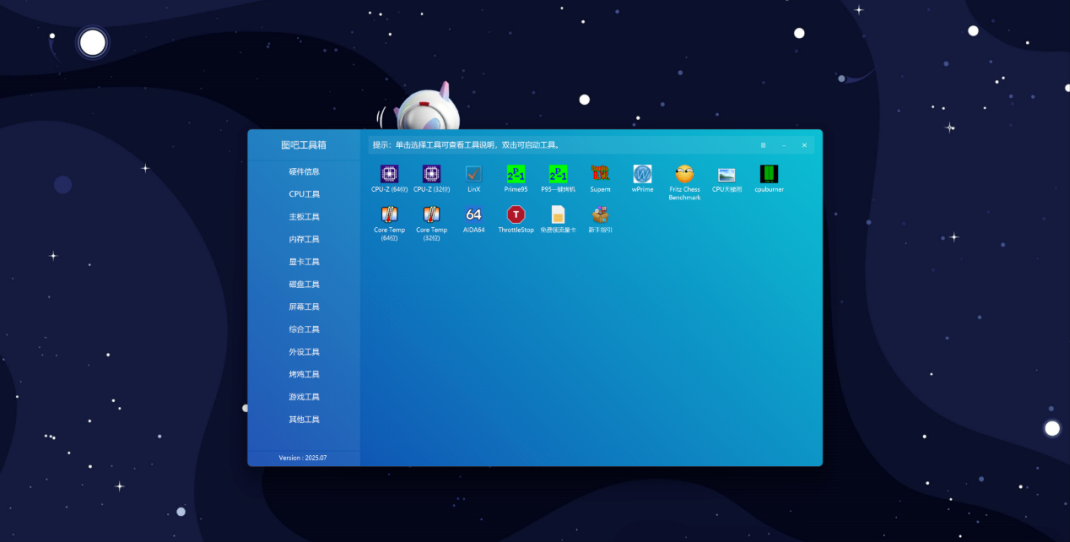The image size is (1070, 542).
Task: Select the Fritz Chess Benchmark icon
Action: point(684,174)
